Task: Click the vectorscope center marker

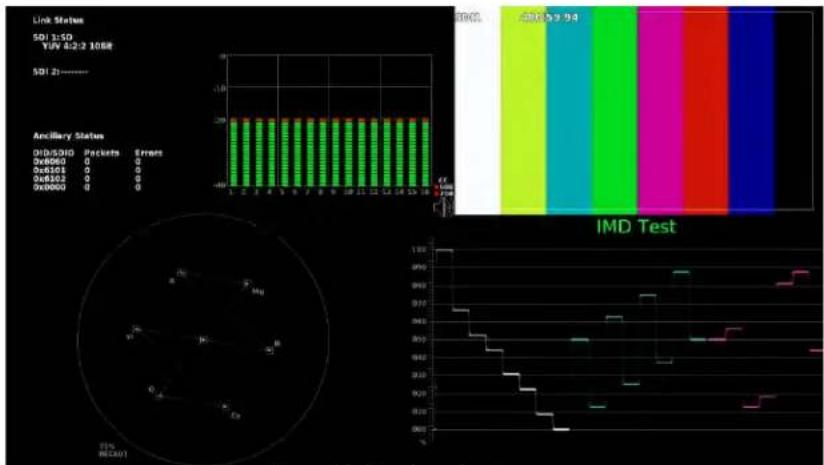Action: [x=203, y=340]
